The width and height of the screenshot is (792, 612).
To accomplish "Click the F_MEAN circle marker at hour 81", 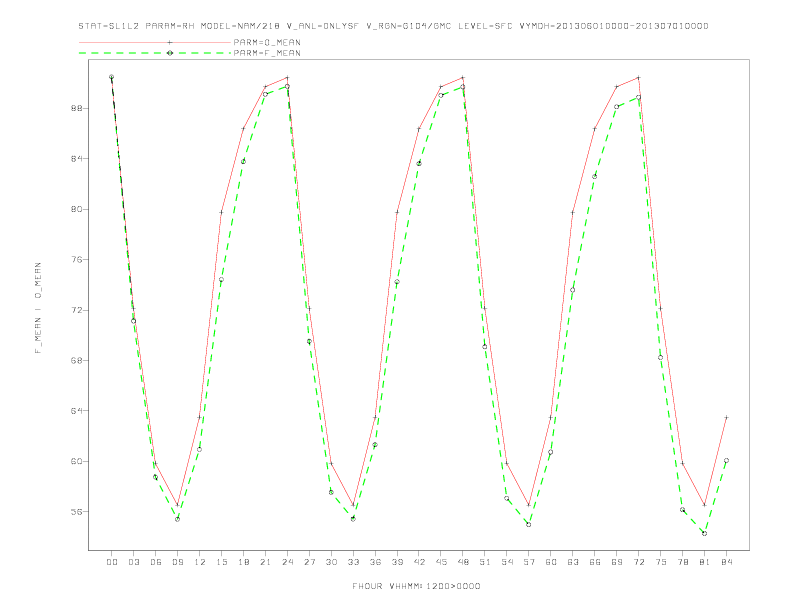I will (x=705, y=533).
